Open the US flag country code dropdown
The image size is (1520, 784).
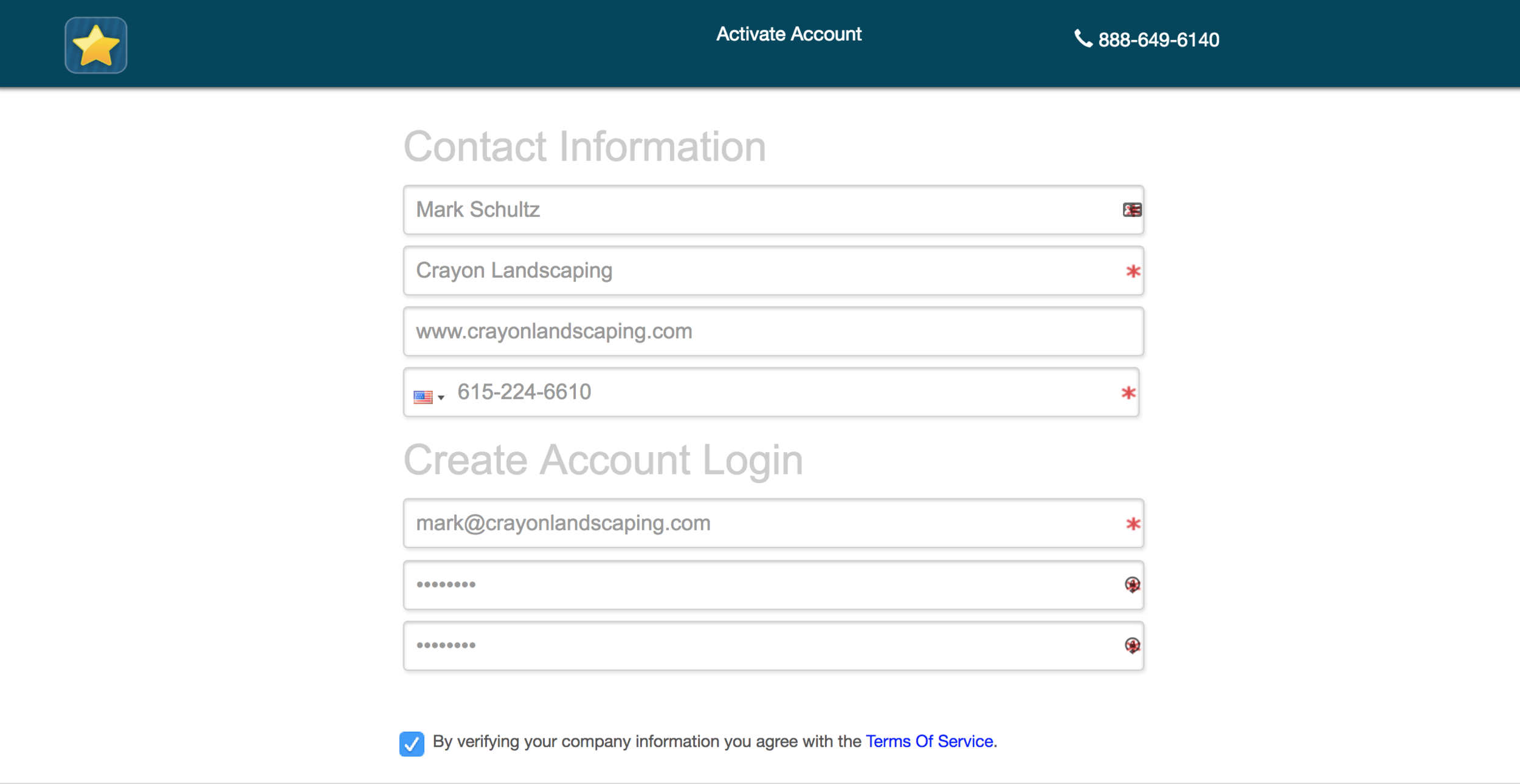click(429, 397)
